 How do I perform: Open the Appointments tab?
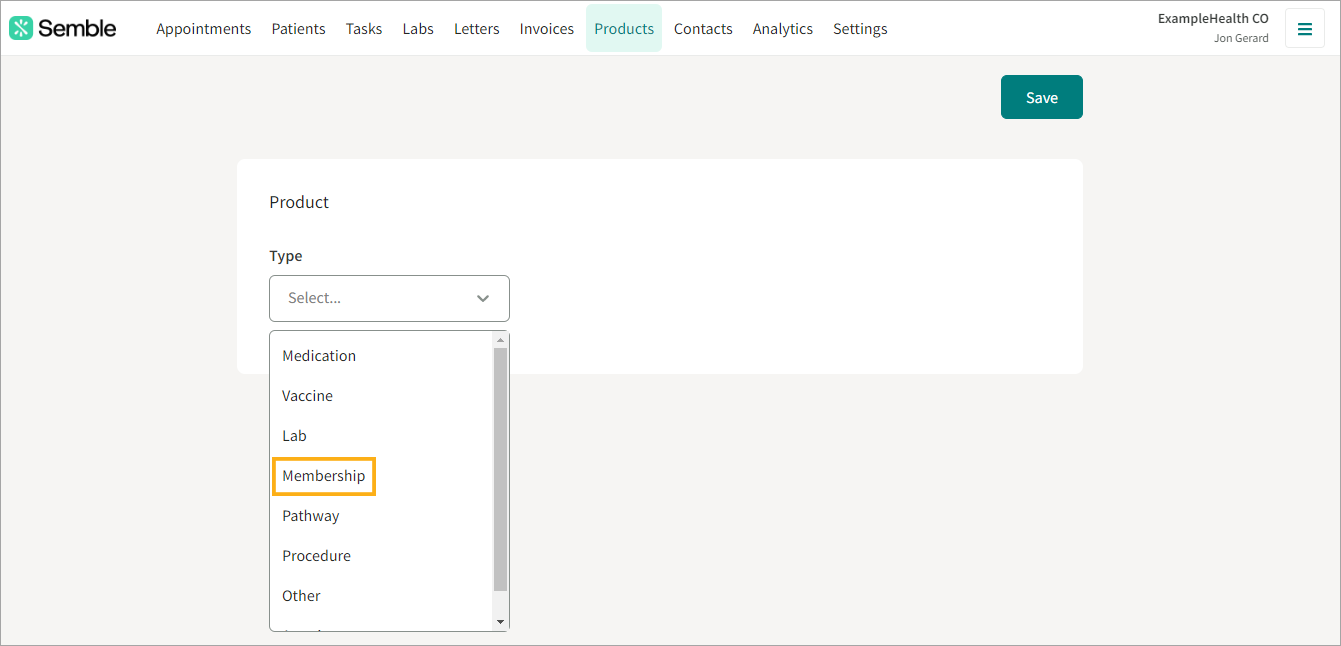204,29
